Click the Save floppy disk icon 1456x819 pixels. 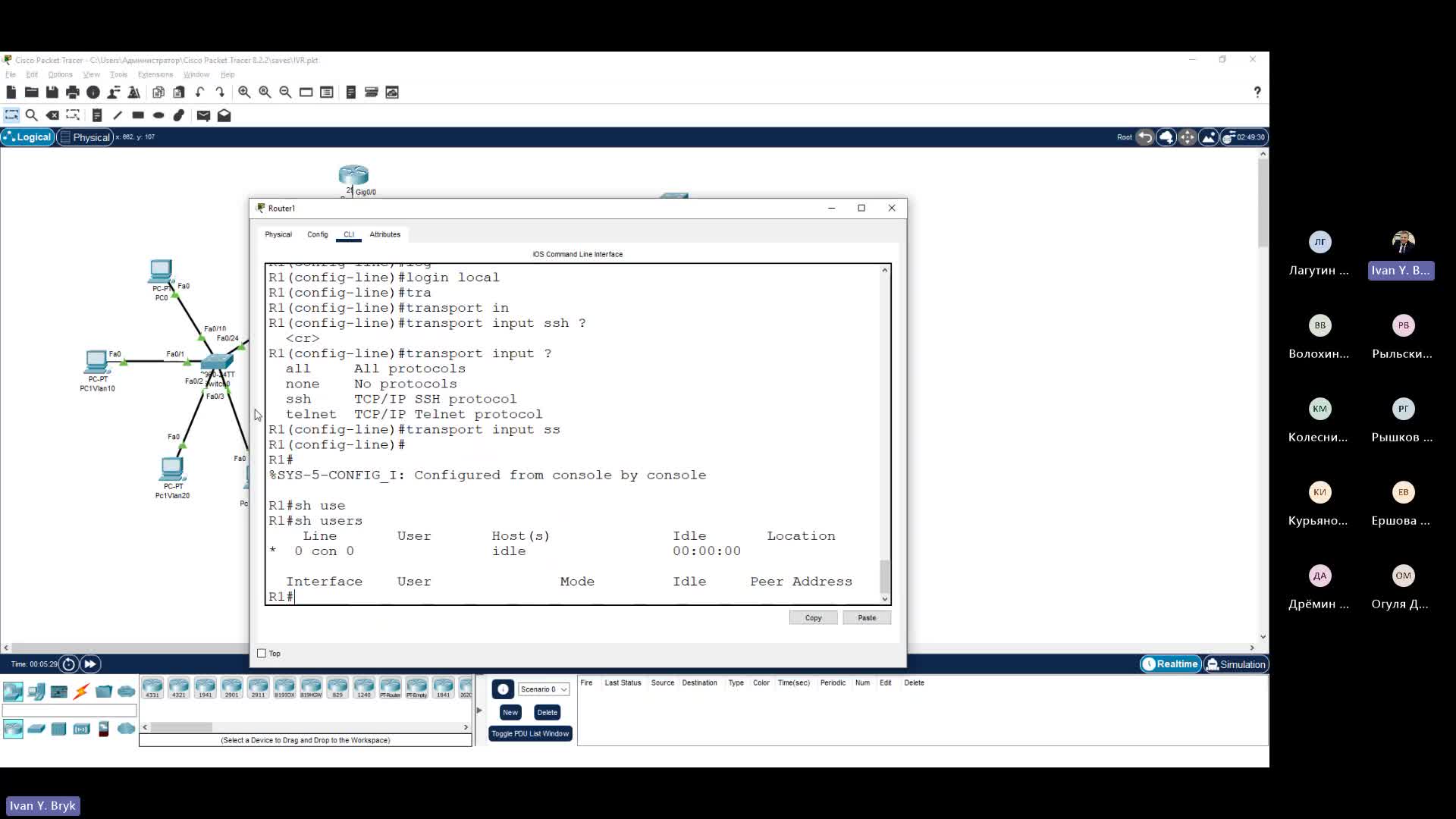pyautogui.click(x=52, y=93)
